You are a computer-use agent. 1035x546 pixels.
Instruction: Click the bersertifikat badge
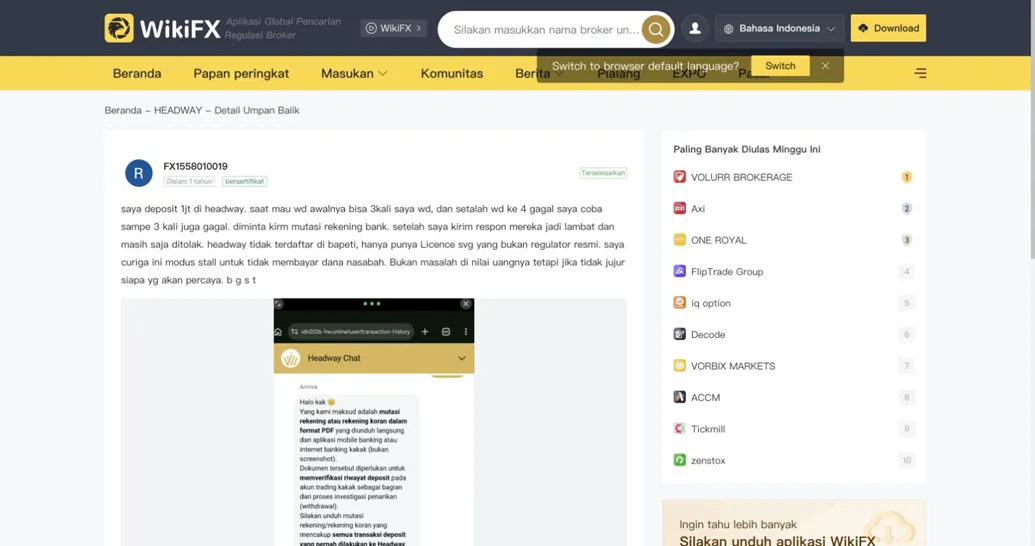tap(244, 181)
